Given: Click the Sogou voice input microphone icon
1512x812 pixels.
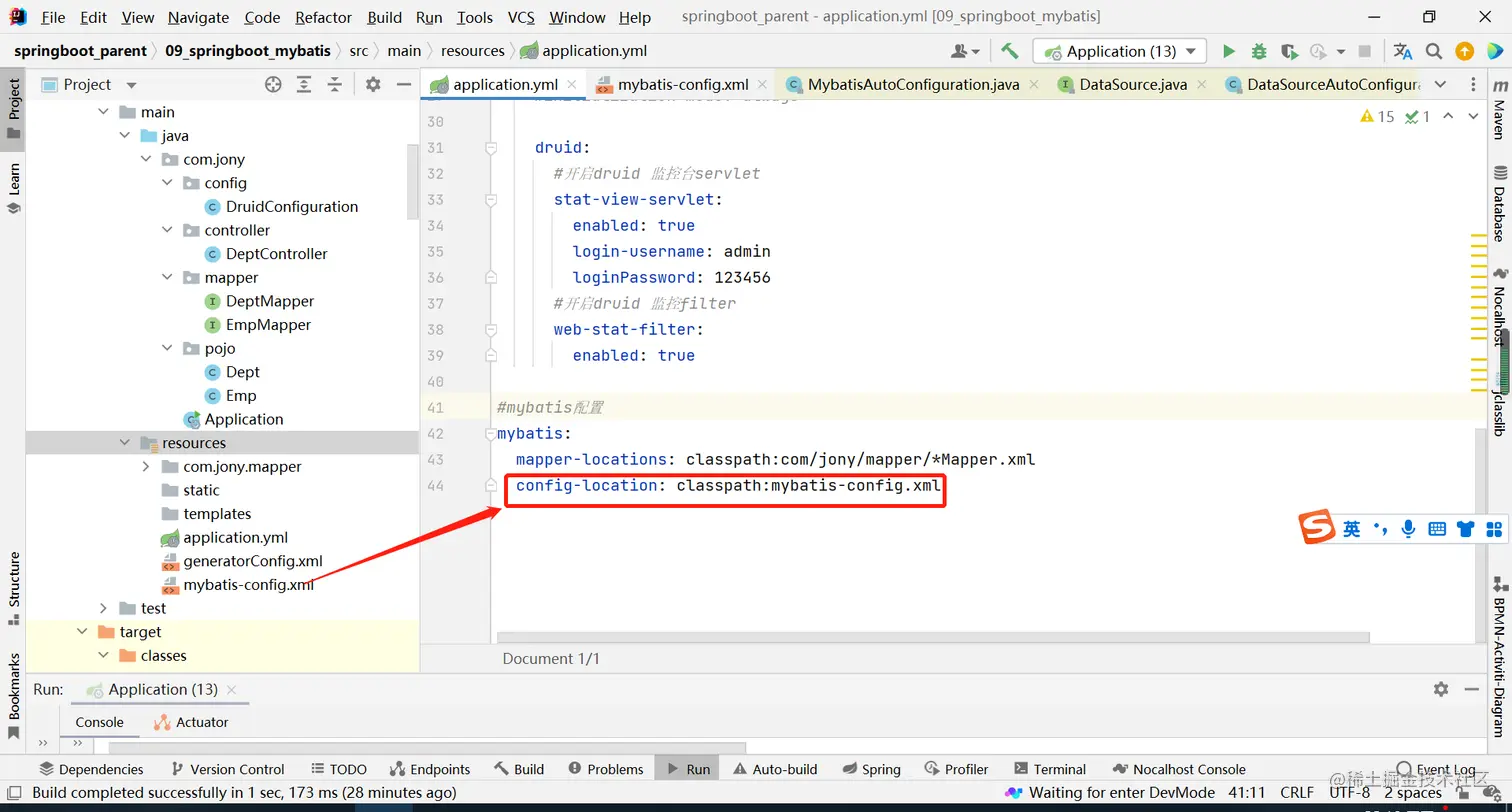Looking at the screenshot, I should pos(1409,529).
